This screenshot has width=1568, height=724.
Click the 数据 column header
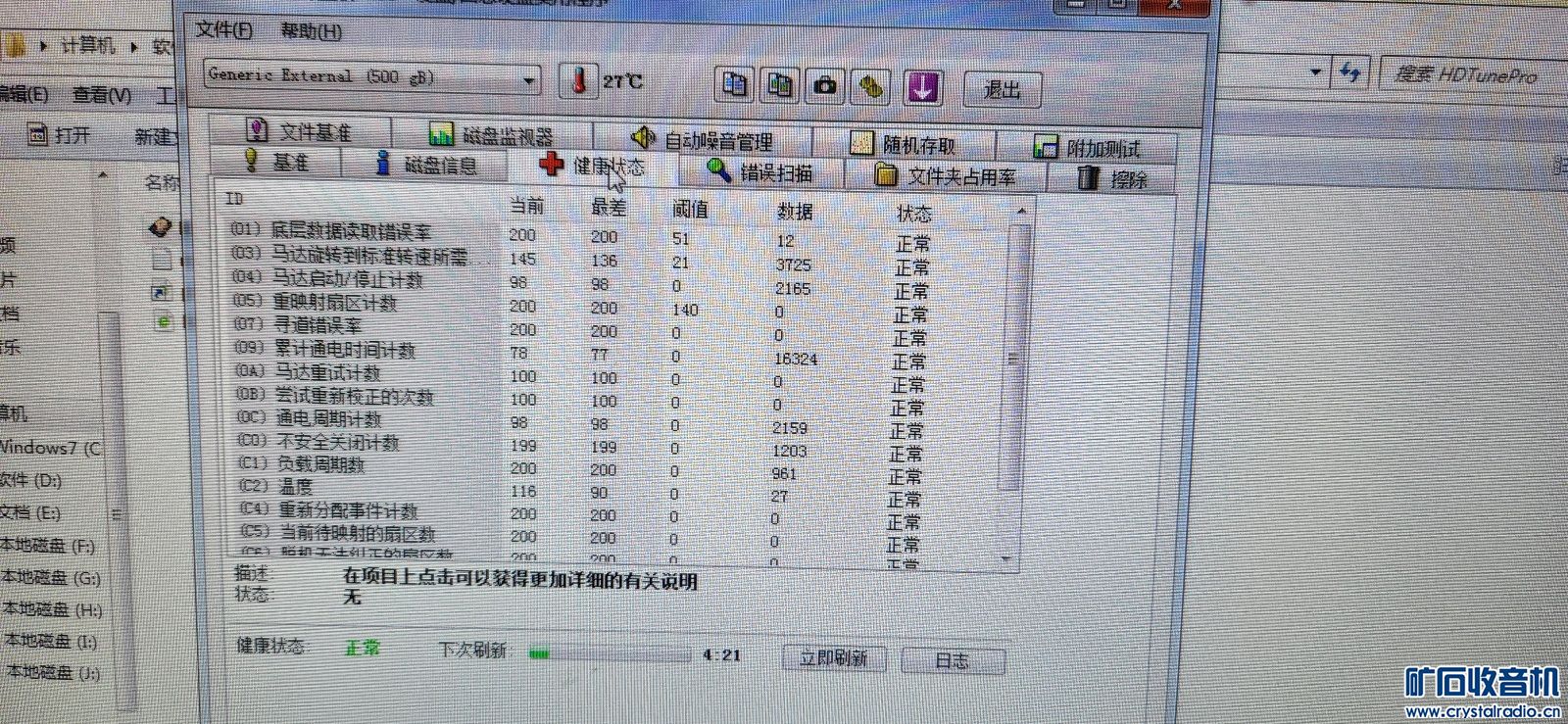[x=795, y=211]
